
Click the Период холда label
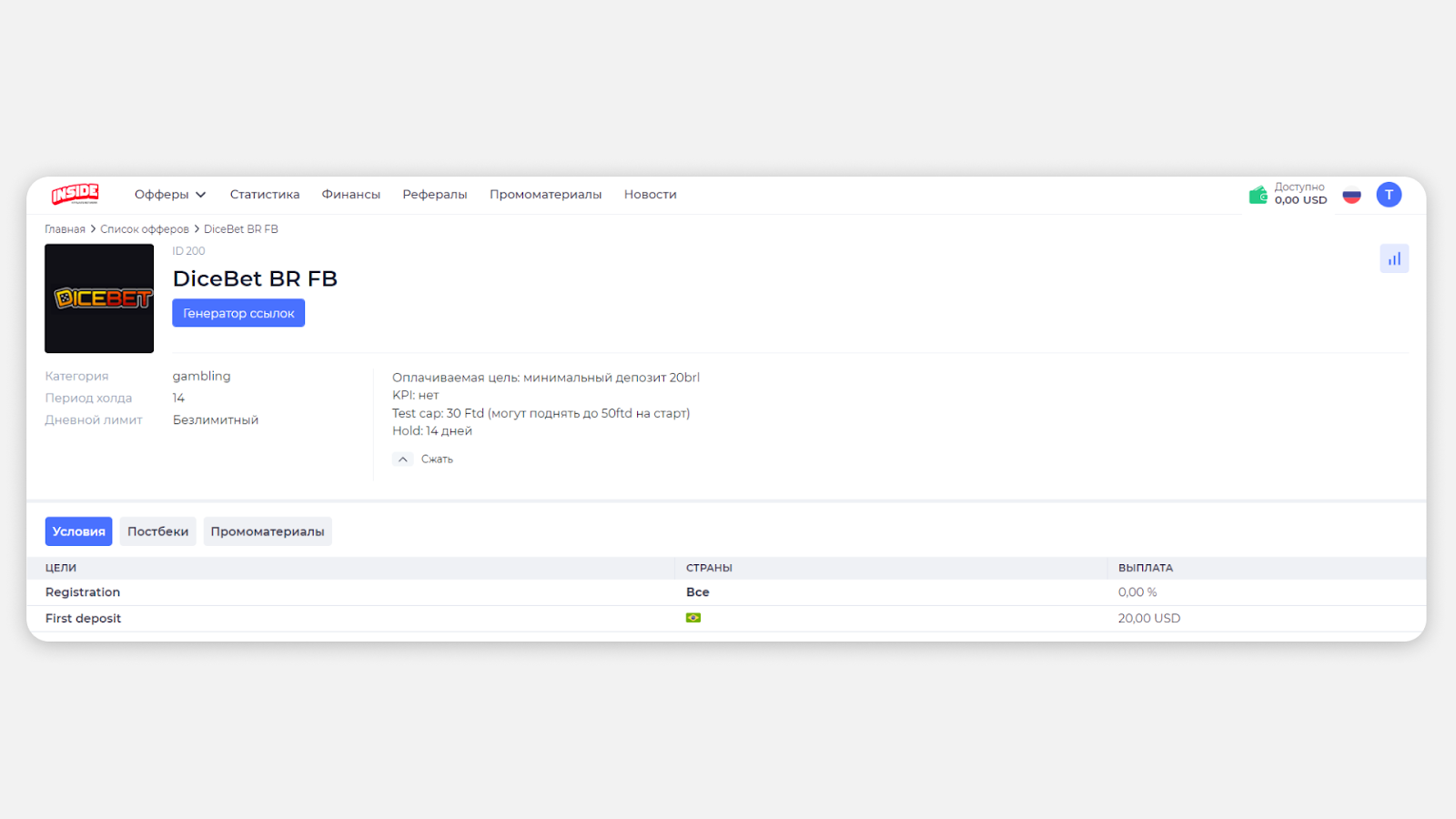coord(88,399)
